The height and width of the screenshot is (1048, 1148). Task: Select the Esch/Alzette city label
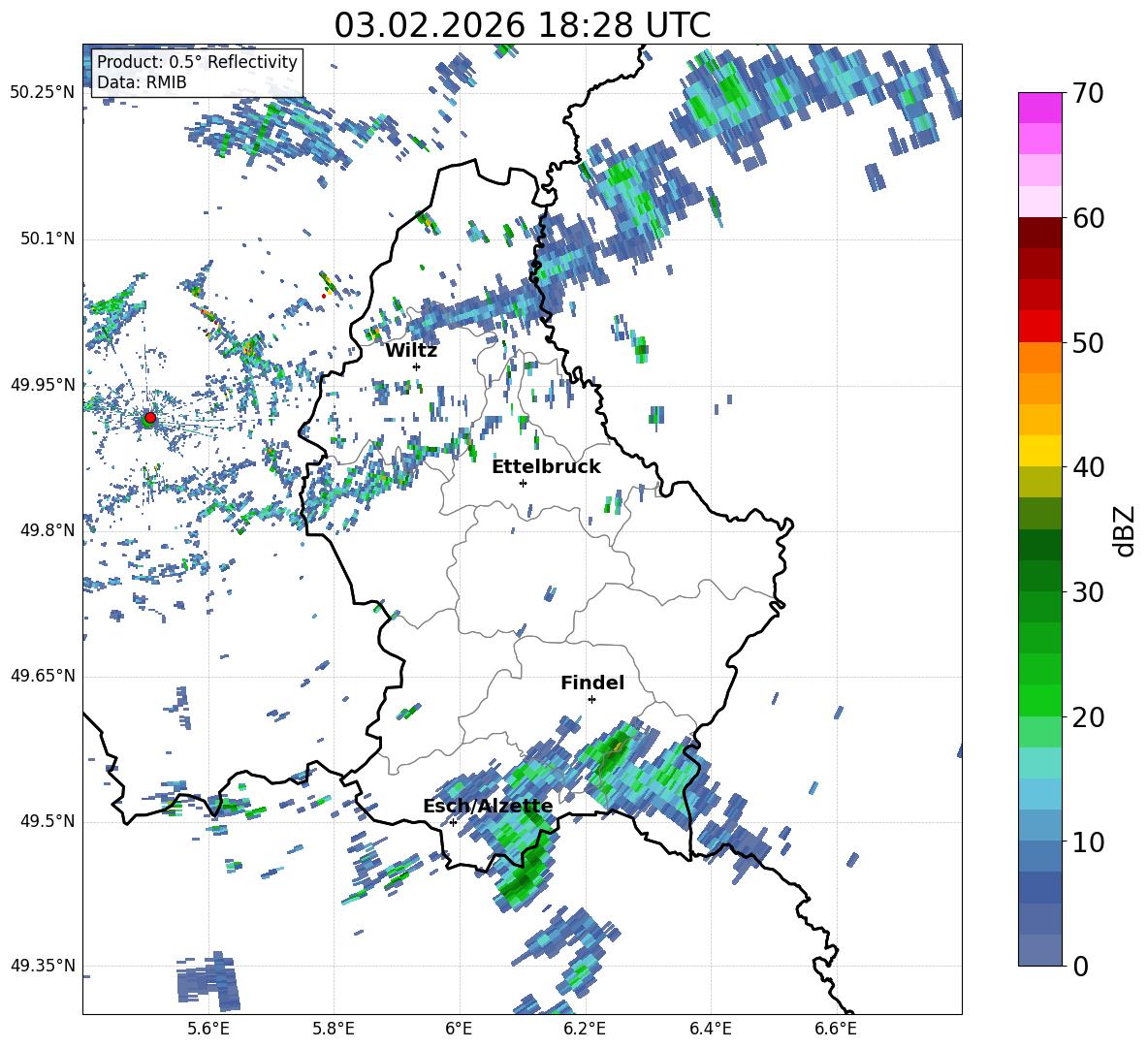488,806
